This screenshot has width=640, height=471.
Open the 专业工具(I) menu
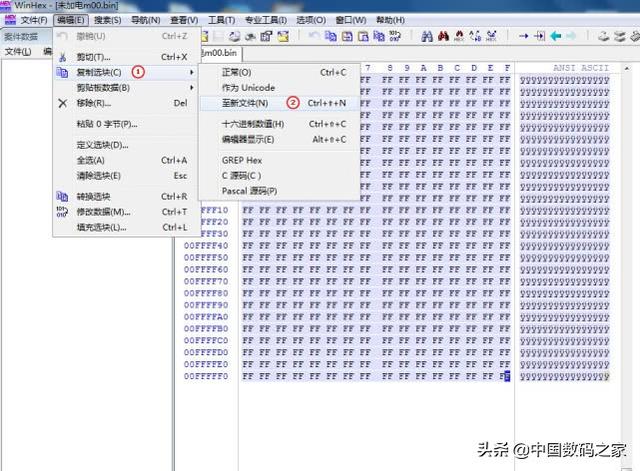266,20
